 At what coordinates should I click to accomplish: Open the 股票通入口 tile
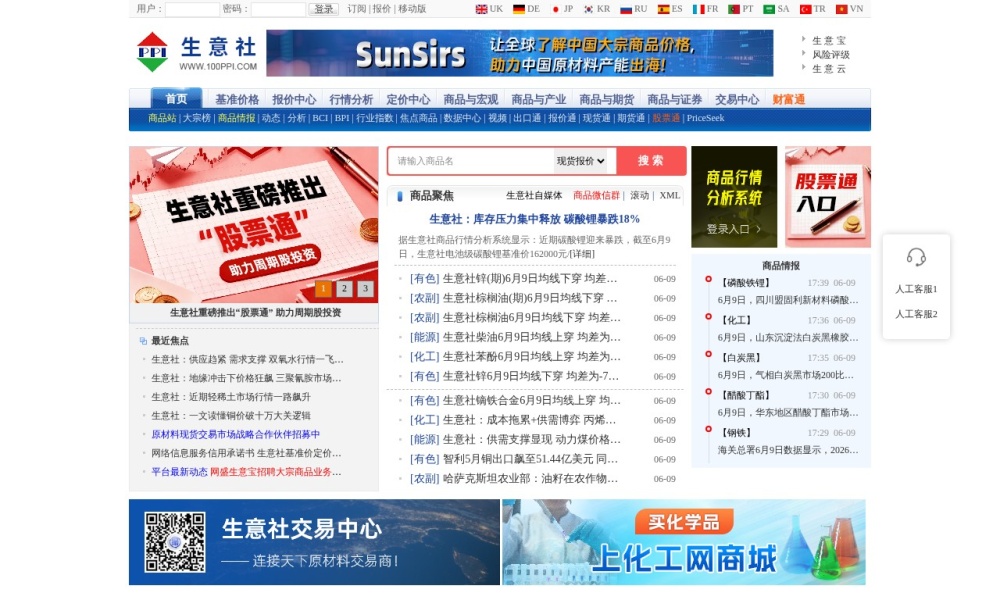coord(828,197)
